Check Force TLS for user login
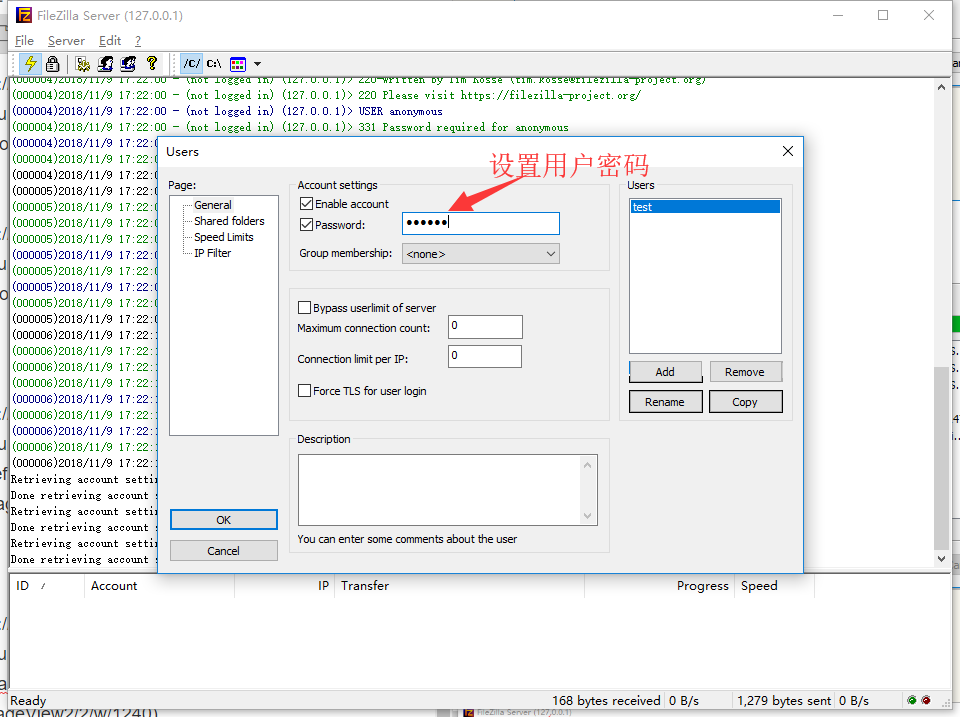Viewport: 960px width, 717px height. click(x=304, y=391)
